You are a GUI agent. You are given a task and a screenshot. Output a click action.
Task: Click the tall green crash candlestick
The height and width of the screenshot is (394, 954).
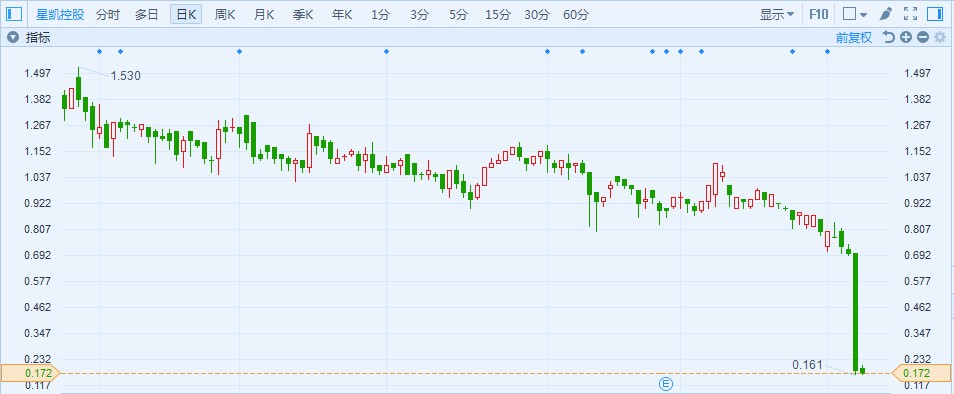pyautogui.click(x=855, y=312)
